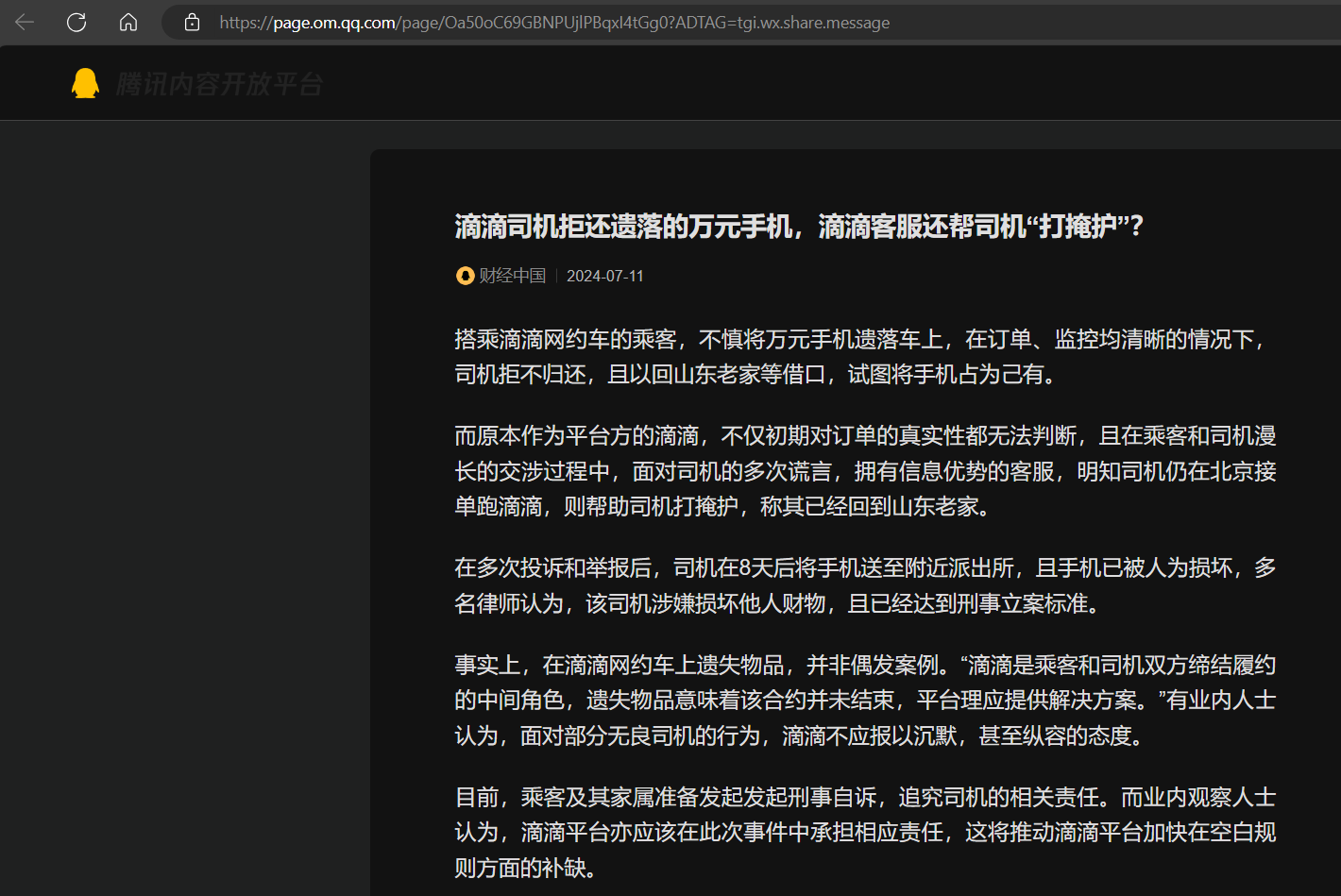
Task: Click the paragraph beginning 而原本作为平台方
Action: [864, 471]
